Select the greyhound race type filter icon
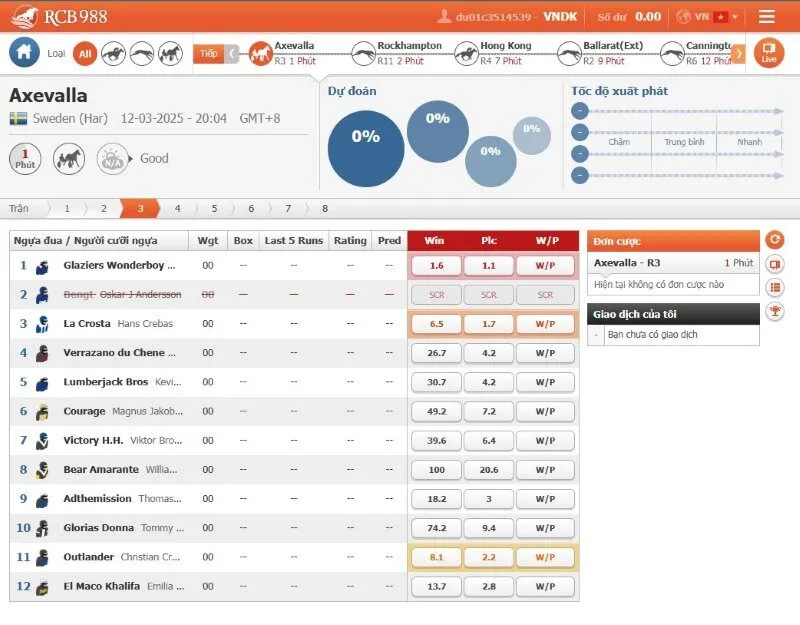800x625 pixels. [141, 53]
